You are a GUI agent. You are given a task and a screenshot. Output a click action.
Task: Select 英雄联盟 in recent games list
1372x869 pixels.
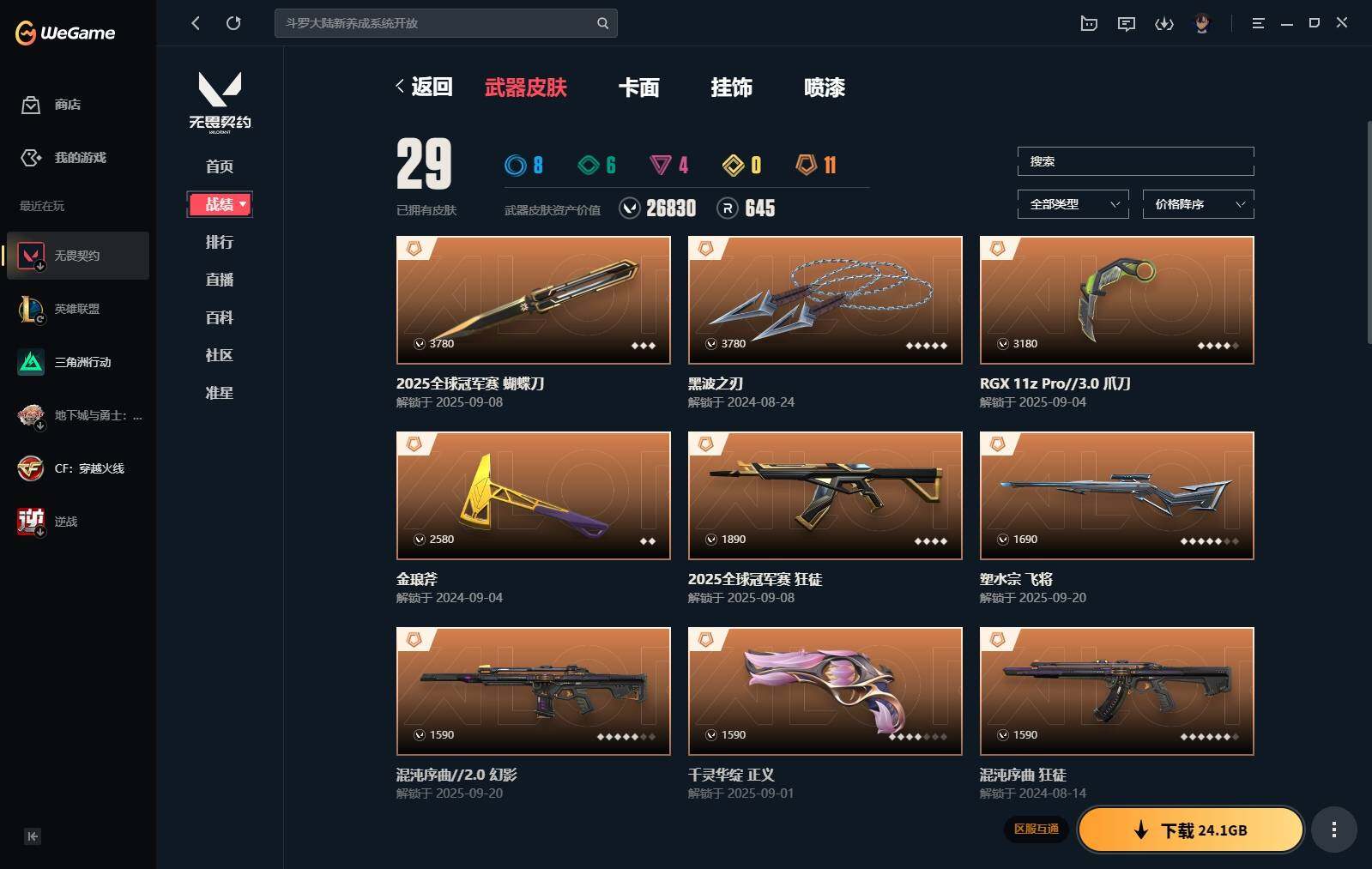(x=77, y=309)
